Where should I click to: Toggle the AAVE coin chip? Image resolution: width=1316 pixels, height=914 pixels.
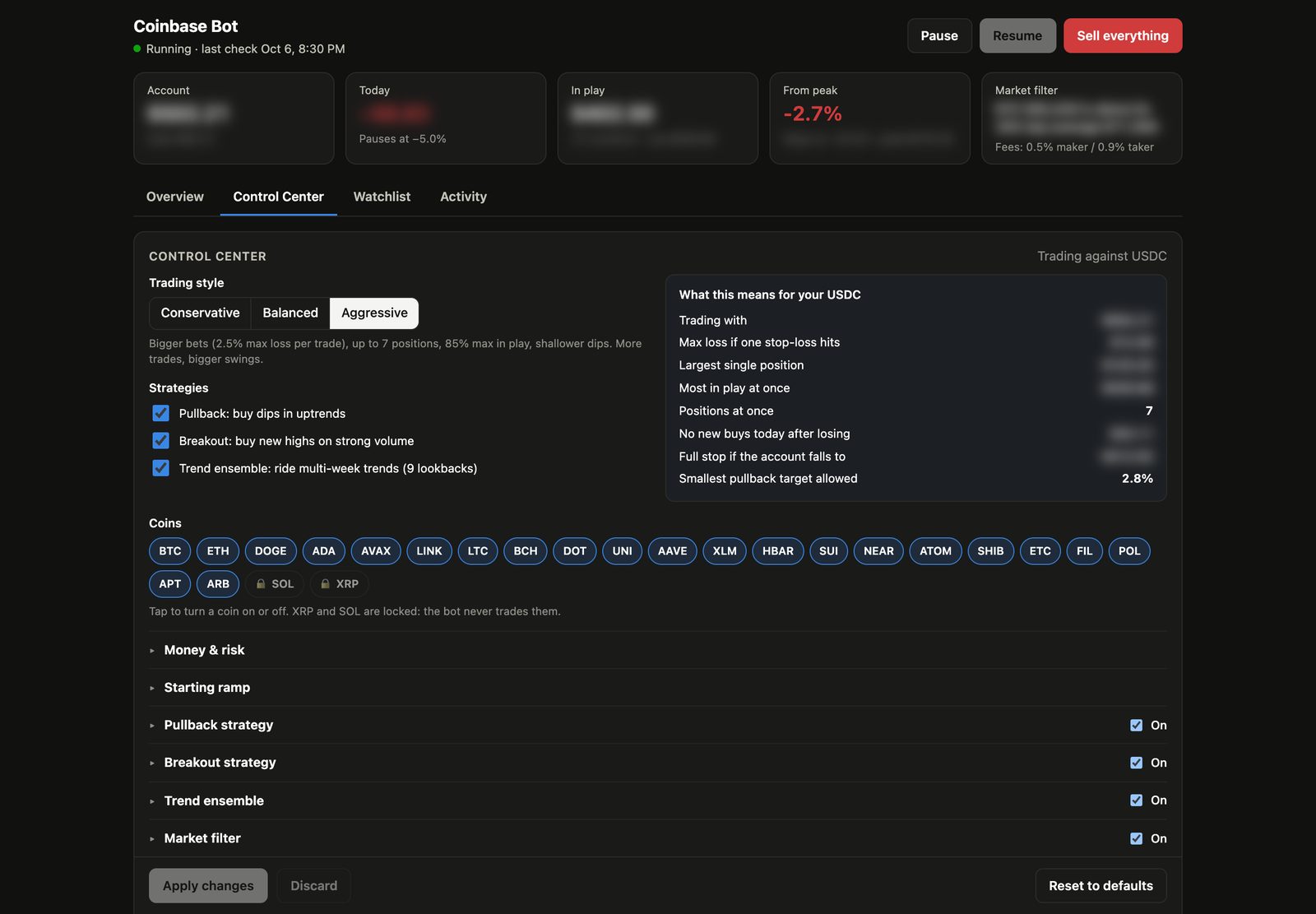pyautogui.click(x=673, y=551)
